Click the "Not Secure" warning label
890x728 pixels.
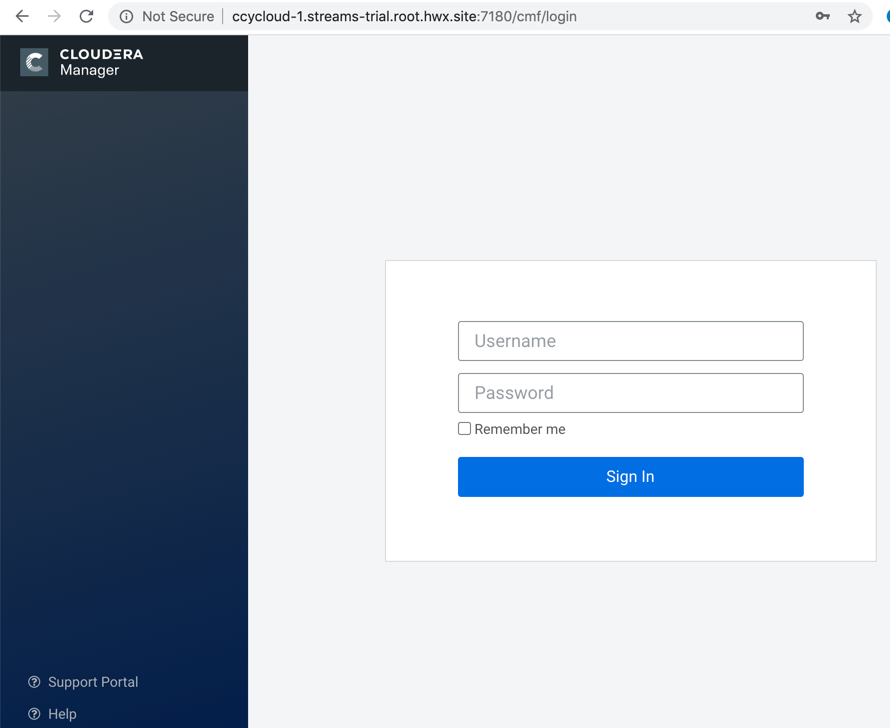click(177, 16)
